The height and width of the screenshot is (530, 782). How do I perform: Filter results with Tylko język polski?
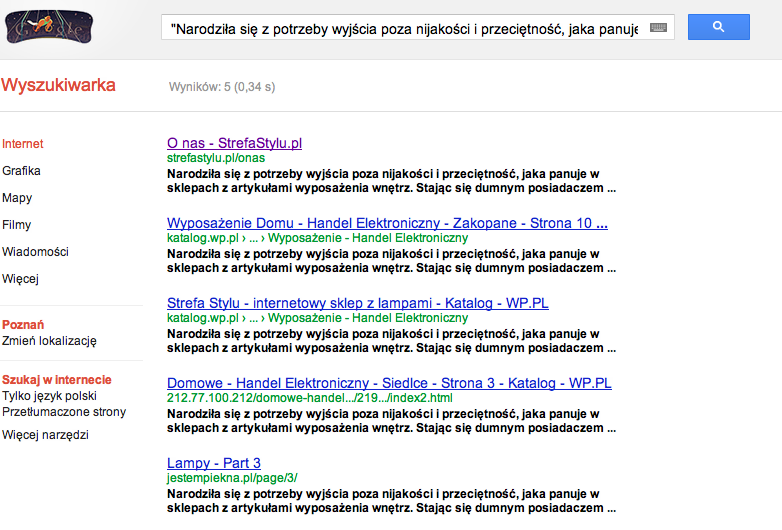(49, 396)
